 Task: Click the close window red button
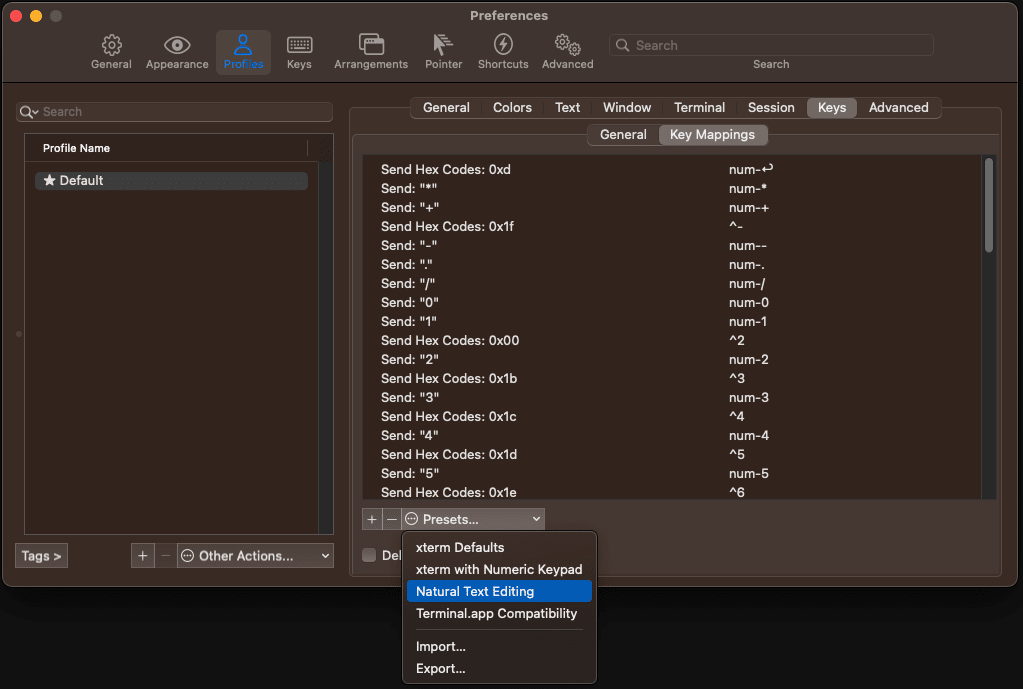[x=16, y=16]
